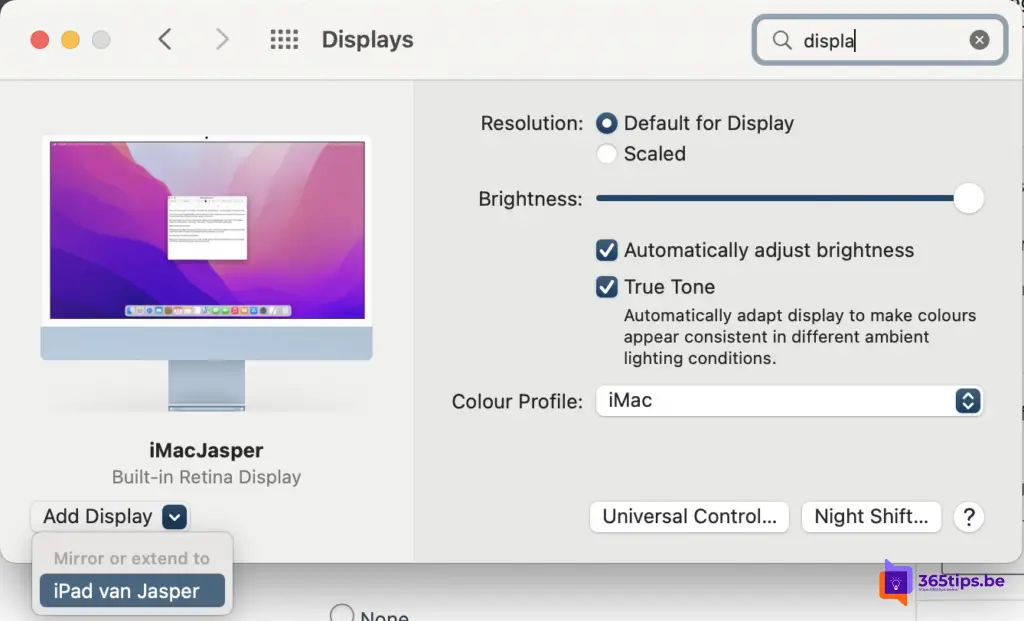Go back with the left chevron
The width and height of the screenshot is (1024, 621).
click(165, 39)
